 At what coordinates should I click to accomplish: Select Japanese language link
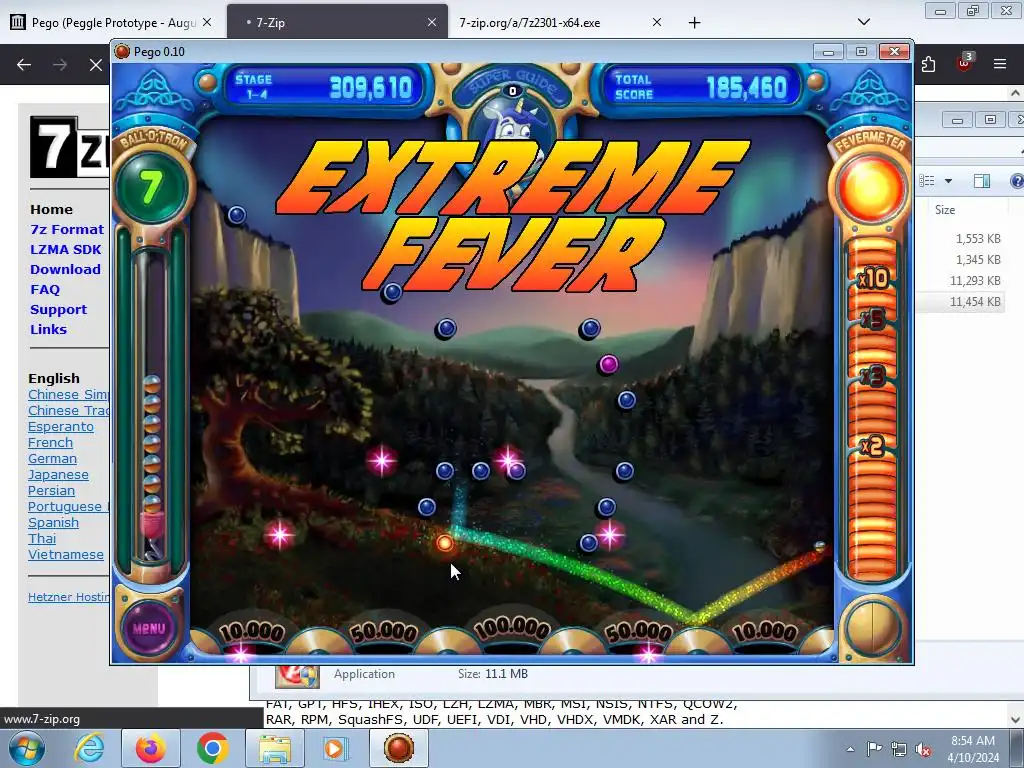(x=58, y=475)
